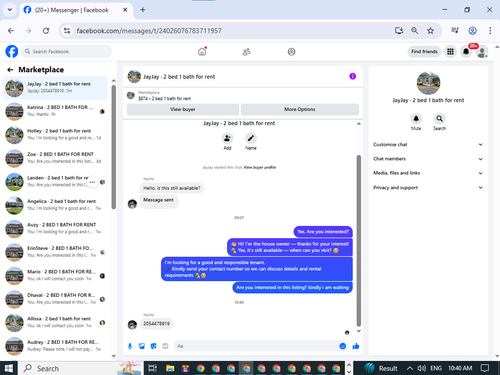Show hidden system tray icons chevron

coord(410,368)
